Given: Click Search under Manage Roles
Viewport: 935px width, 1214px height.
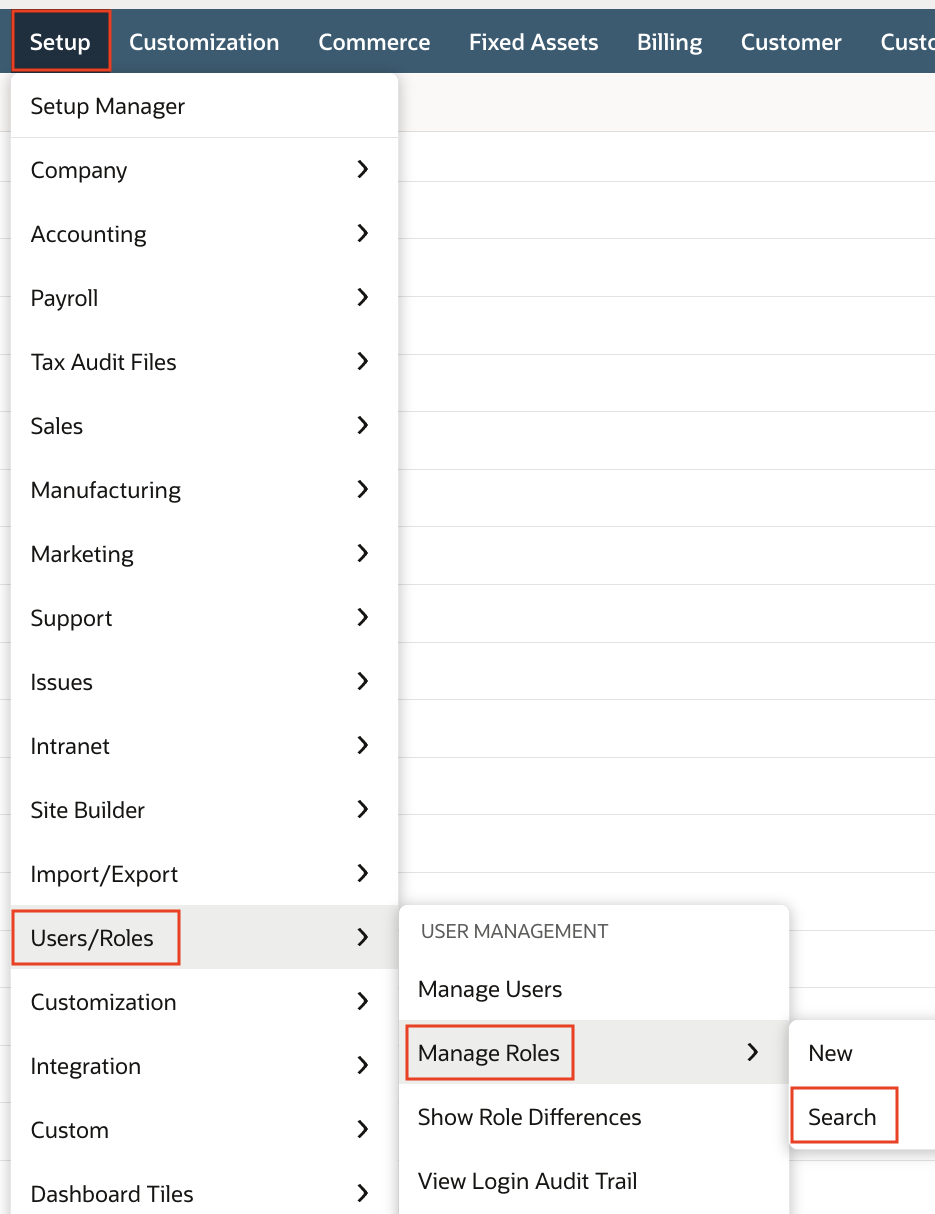Looking at the screenshot, I should (843, 1115).
